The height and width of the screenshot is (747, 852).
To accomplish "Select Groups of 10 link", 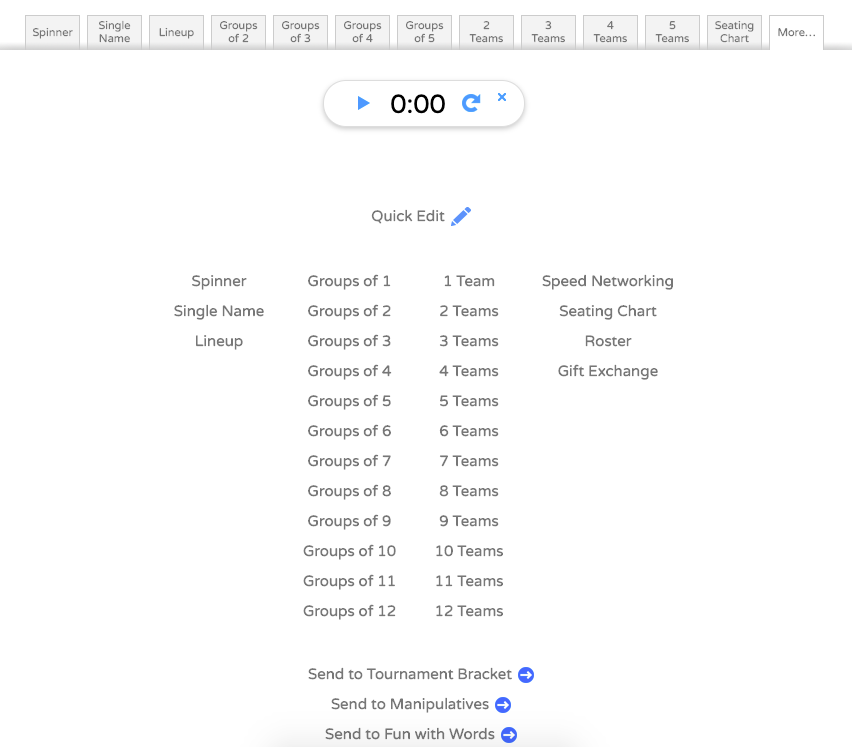I will [x=349, y=551].
